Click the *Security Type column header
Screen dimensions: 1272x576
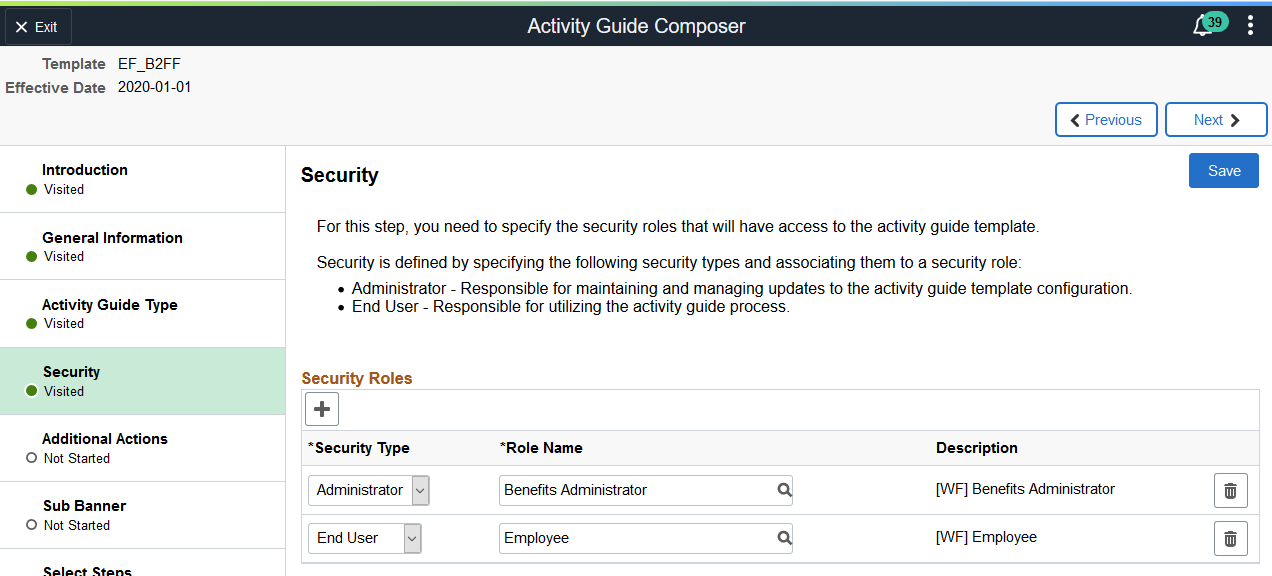click(359, 448)
